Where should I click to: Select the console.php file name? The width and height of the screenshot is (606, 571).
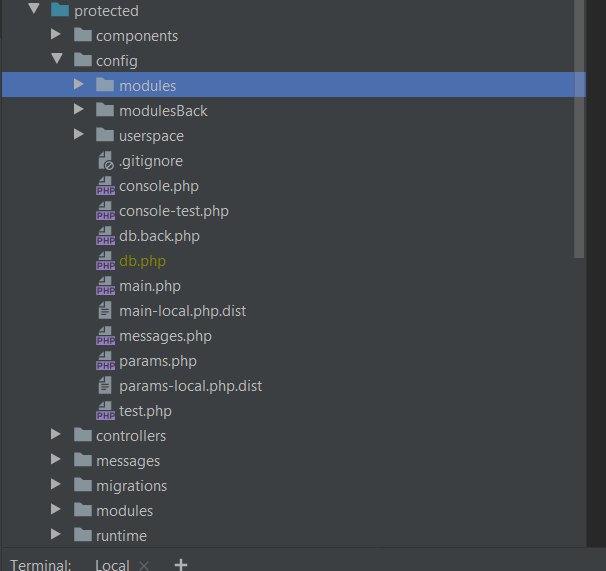click(159, 186)
